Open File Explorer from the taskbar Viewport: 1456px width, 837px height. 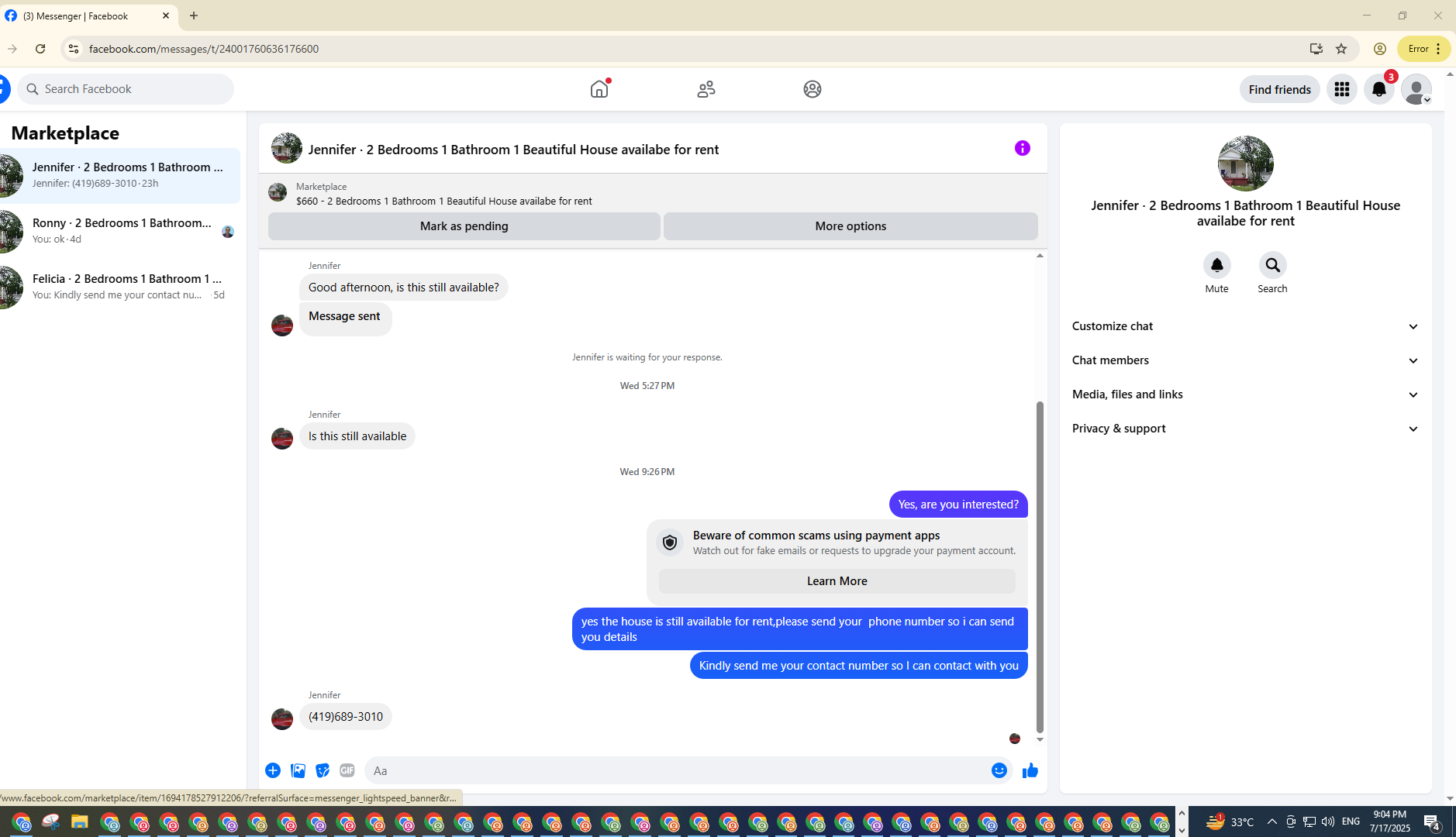80,822
